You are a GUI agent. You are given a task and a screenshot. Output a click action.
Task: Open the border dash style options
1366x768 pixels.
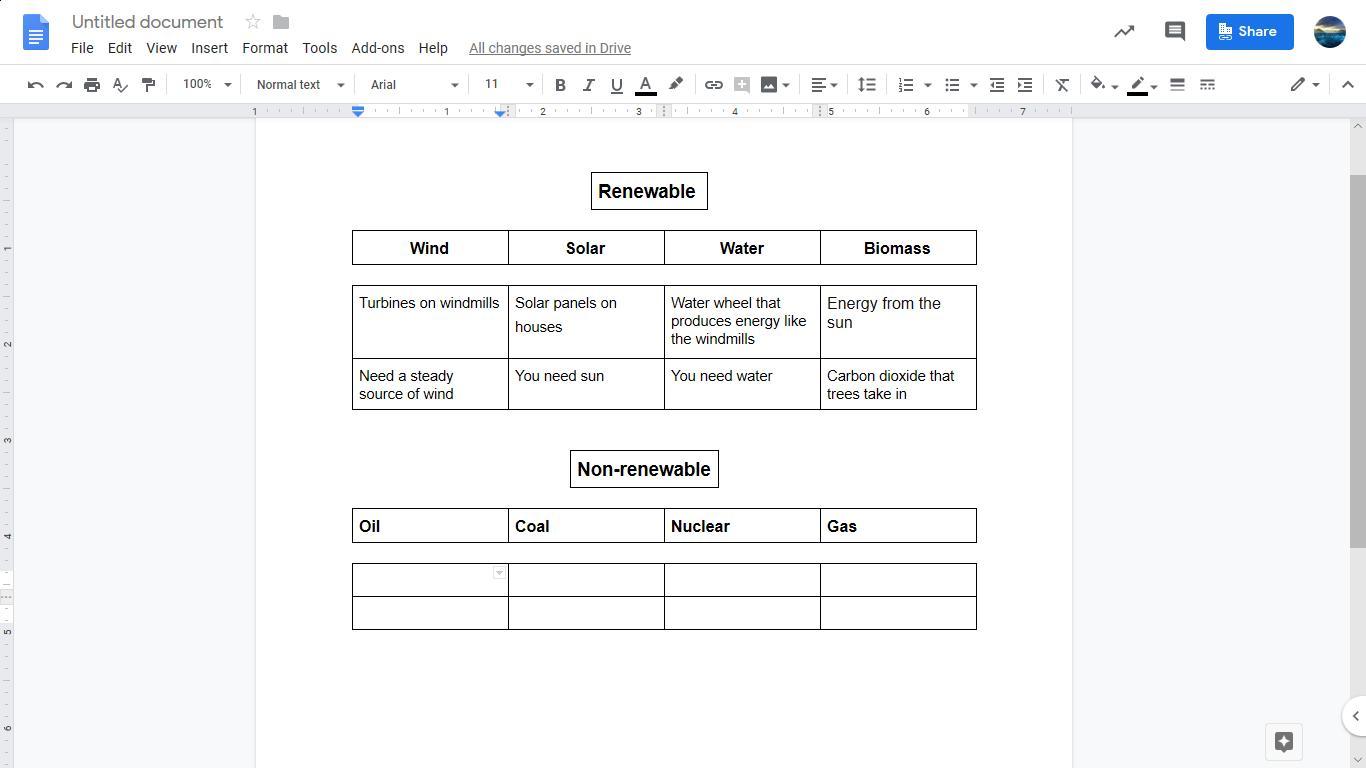point(1207,85)
